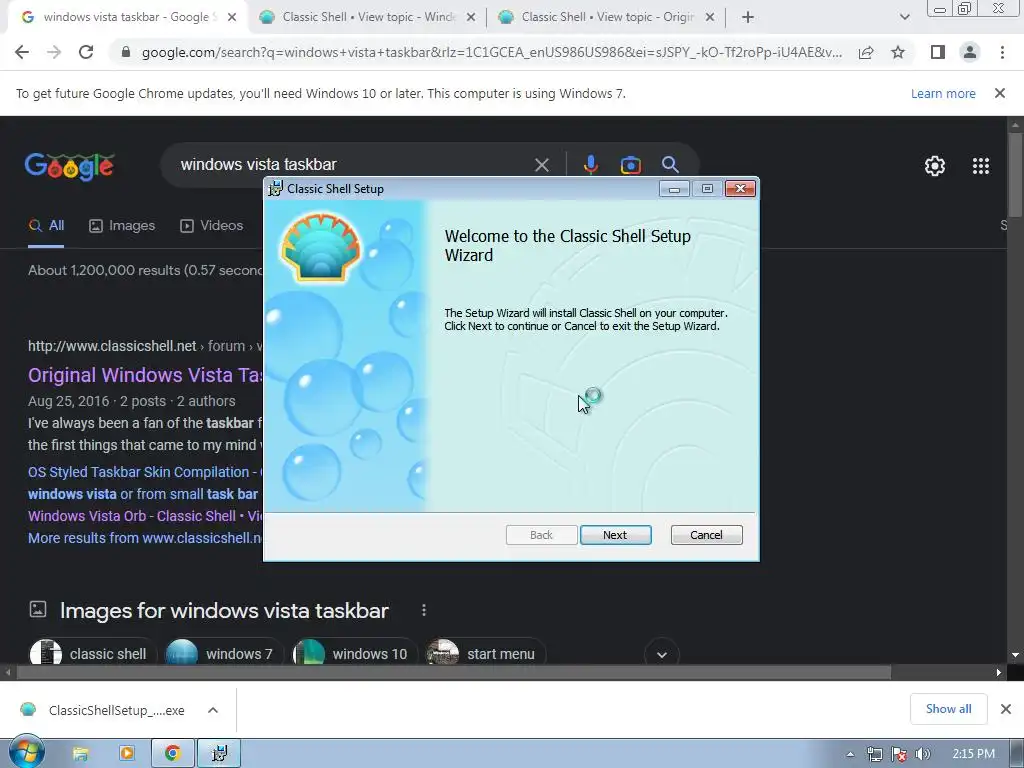Open Chrome side panel icon
The height and width of the screenshot is (768, 1024).
[x=938, y=52]
